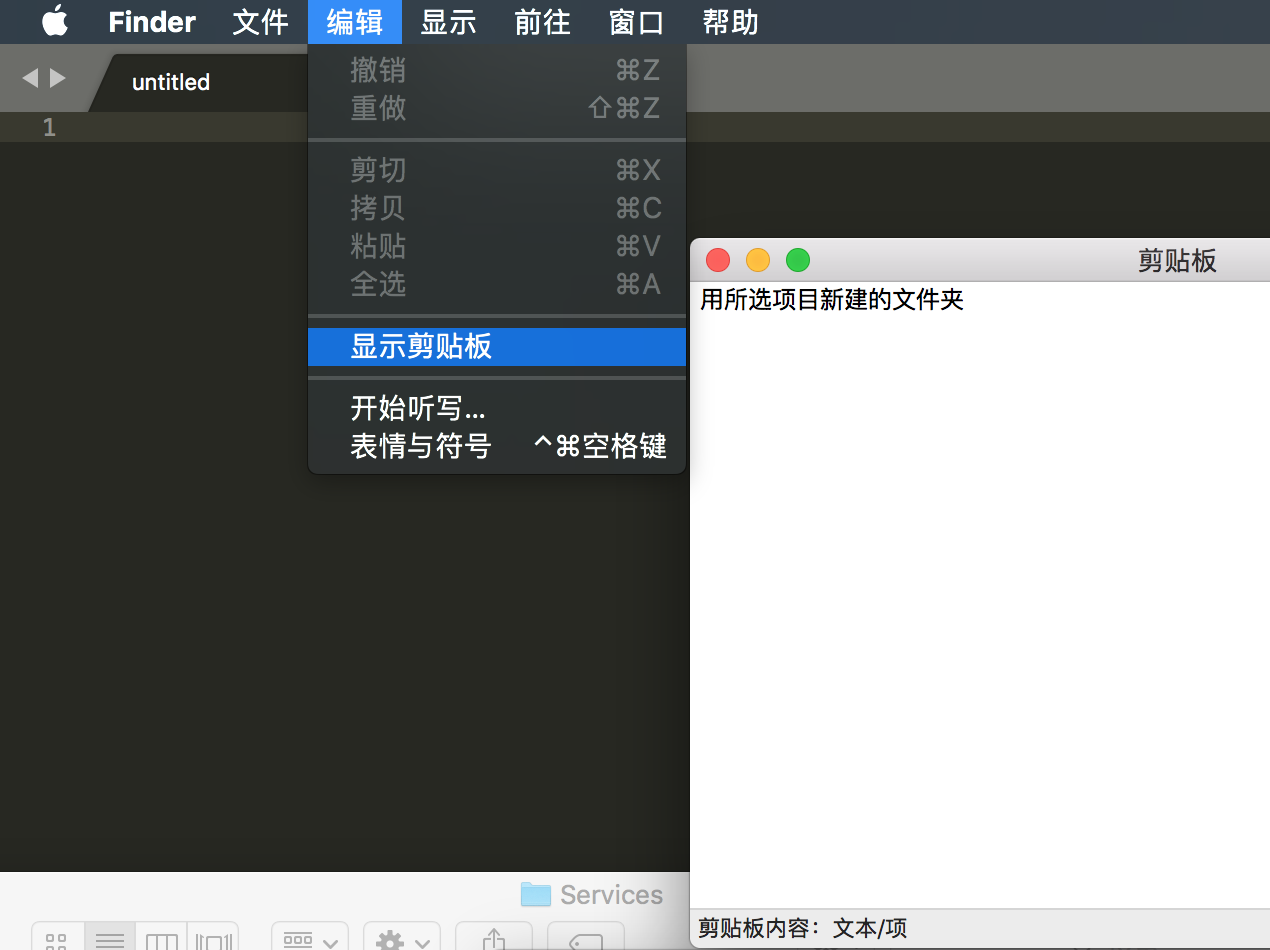Image resolution: width=1270 pixels, height=950 pixels.
Task: Open the 文件 menu
Action: pos(260,22)
